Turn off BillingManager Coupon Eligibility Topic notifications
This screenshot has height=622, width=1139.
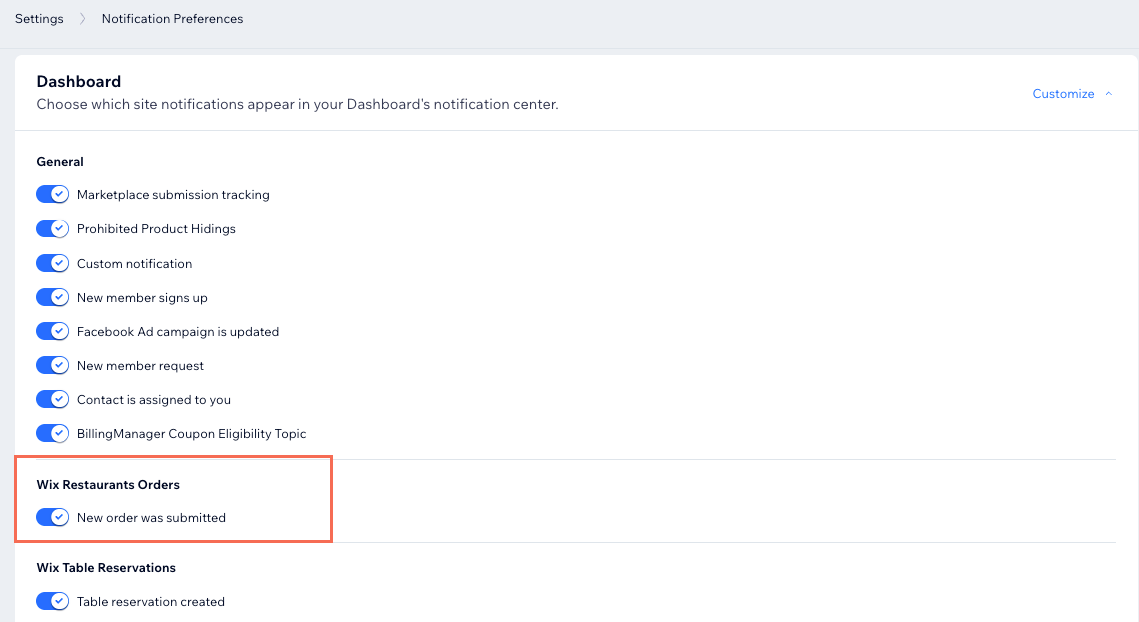(x=52, y=433)
